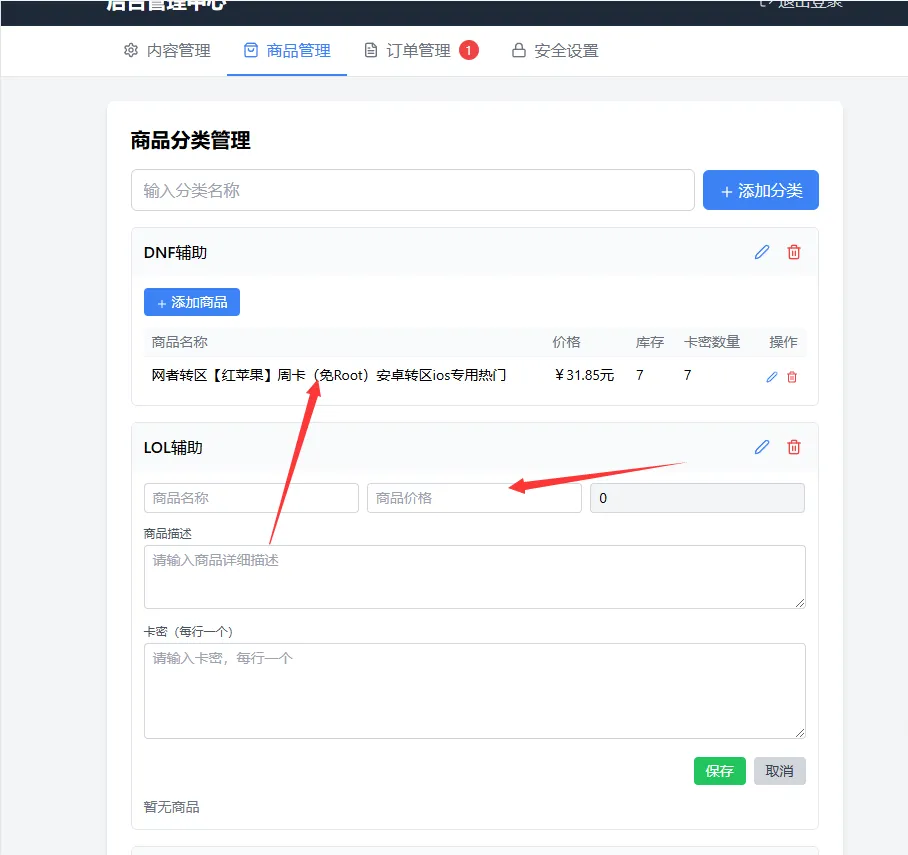The width and height of the screenshot is (908, 855).
Task: Click the lock icon beside 安全设置
Action: (x=517, y=51)
